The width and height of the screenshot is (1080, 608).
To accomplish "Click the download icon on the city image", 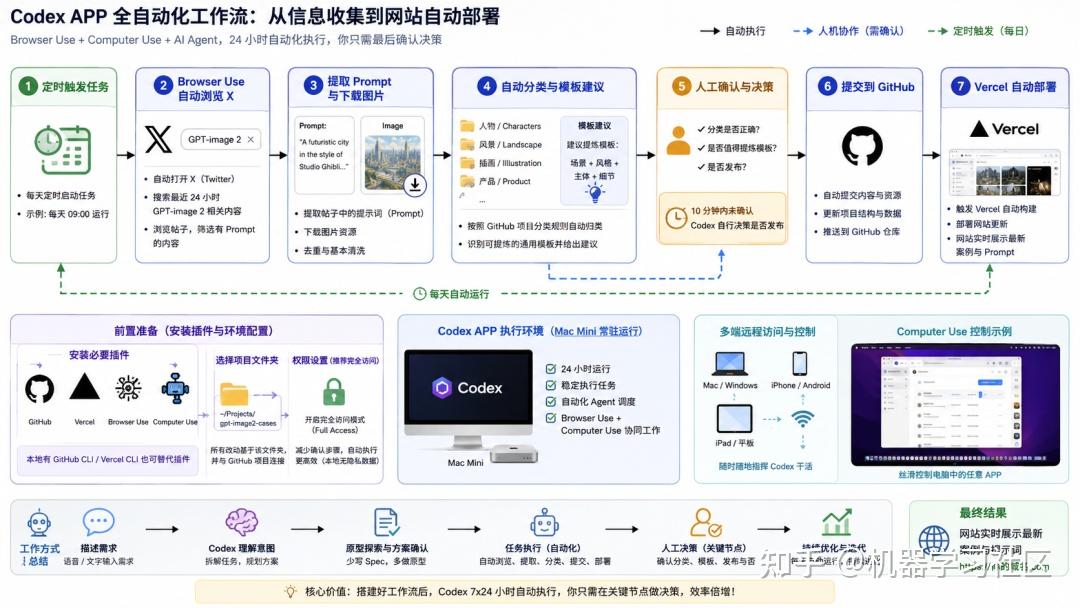I will click(415, 185).
